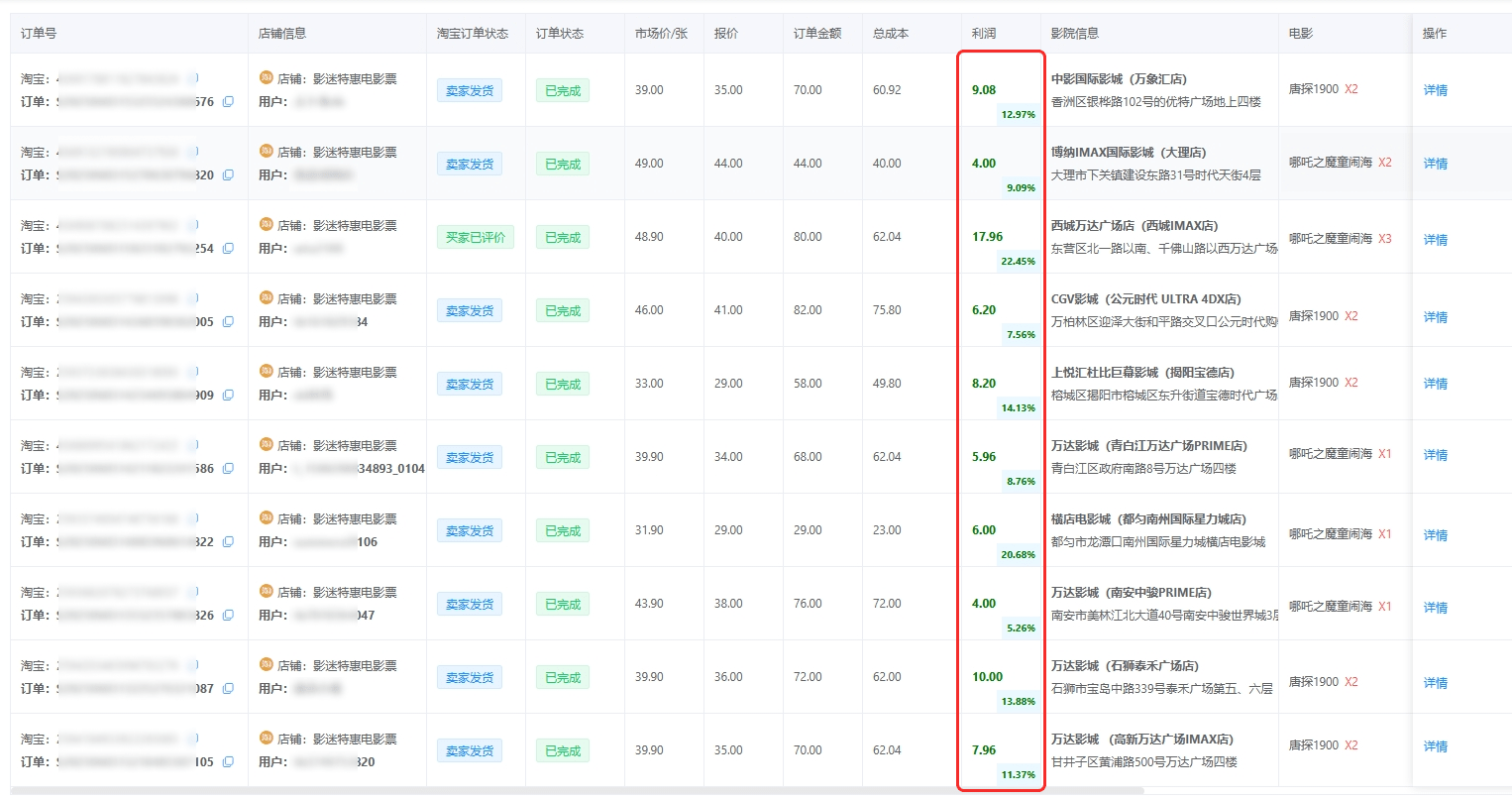This screenshot has width=1512, height=799.
Task: Click movie 哪吒之魔童闹海 X3
Action: click(x=1341, y=239)
